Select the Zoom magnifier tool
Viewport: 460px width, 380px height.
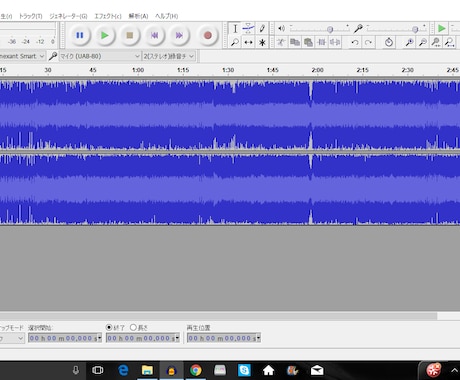235,42
